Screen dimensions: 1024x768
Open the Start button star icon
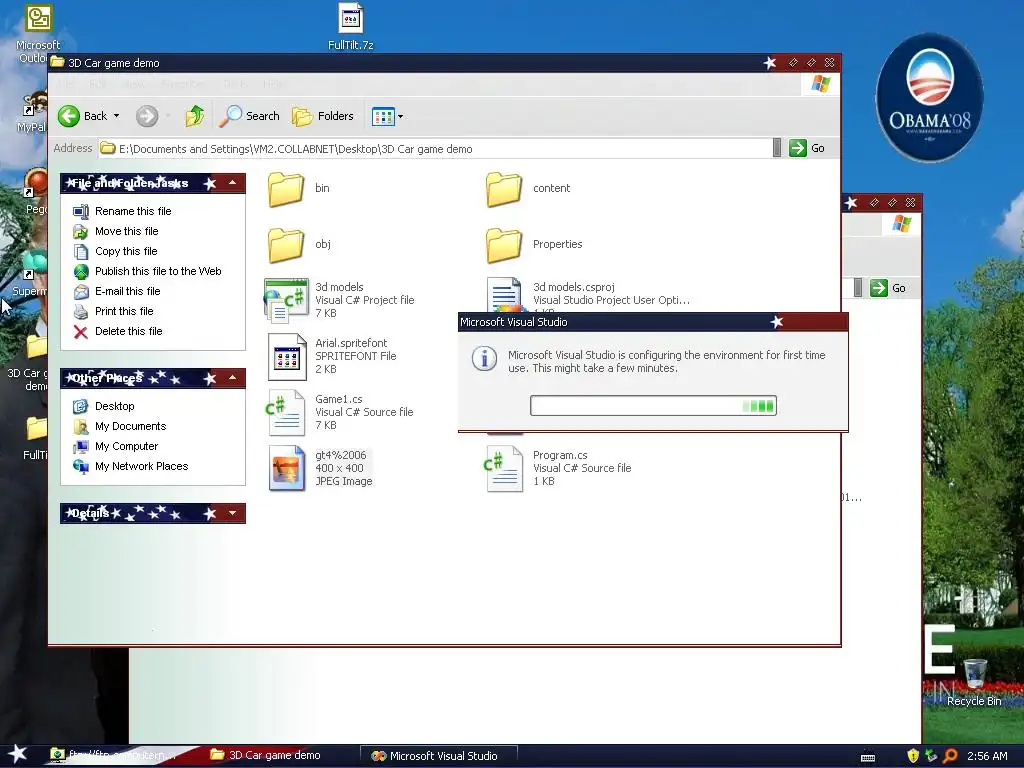(18, 755)
